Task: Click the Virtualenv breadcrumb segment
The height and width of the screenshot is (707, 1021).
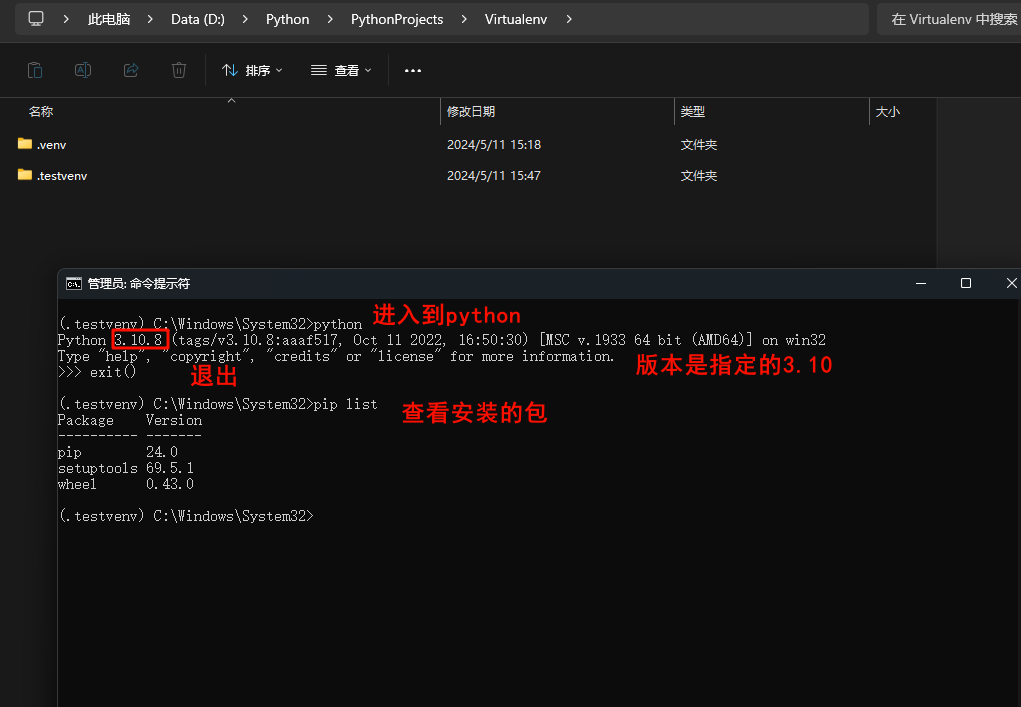Action: pos(516,20)
